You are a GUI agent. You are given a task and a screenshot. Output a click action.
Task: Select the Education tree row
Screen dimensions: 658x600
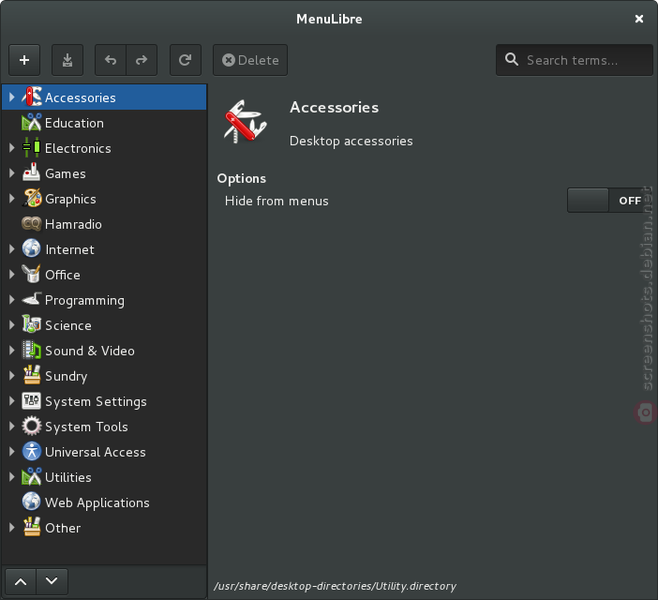pos(104,123)
